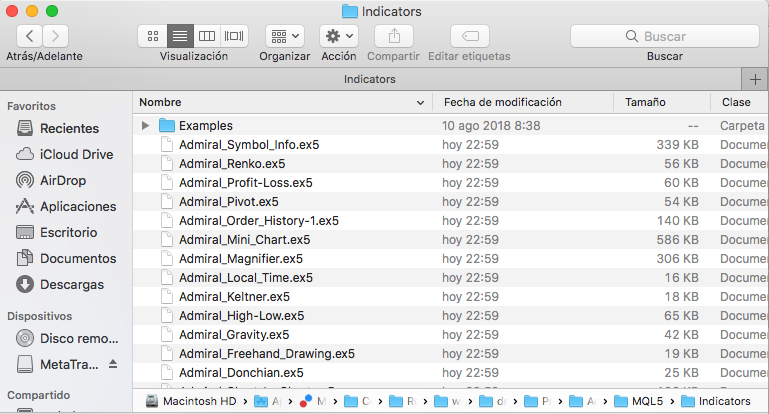
Task: Add a new tab with plus button
Action: pyautogui.click(x=755, y=79)
